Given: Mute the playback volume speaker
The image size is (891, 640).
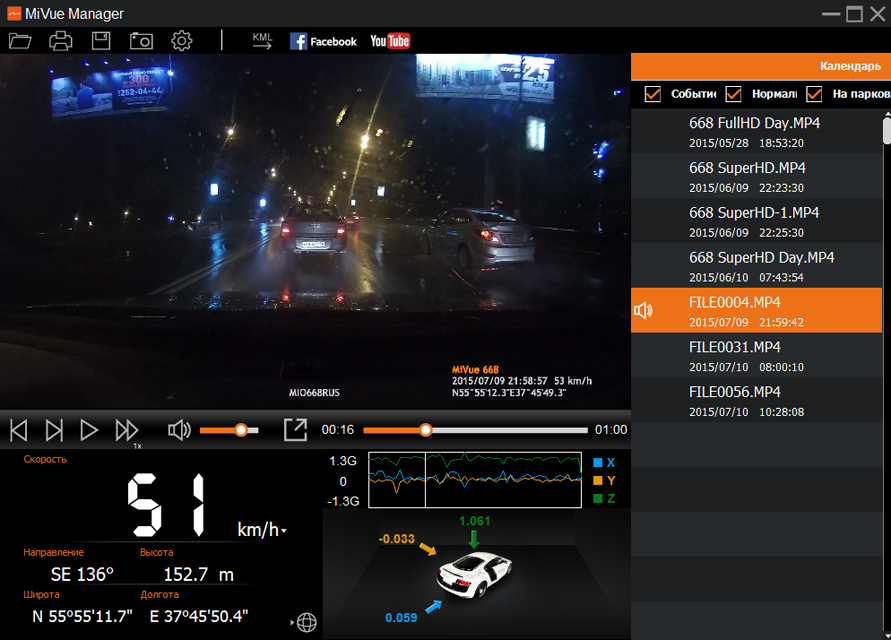Looking at the screenshot, I should 179,430.
